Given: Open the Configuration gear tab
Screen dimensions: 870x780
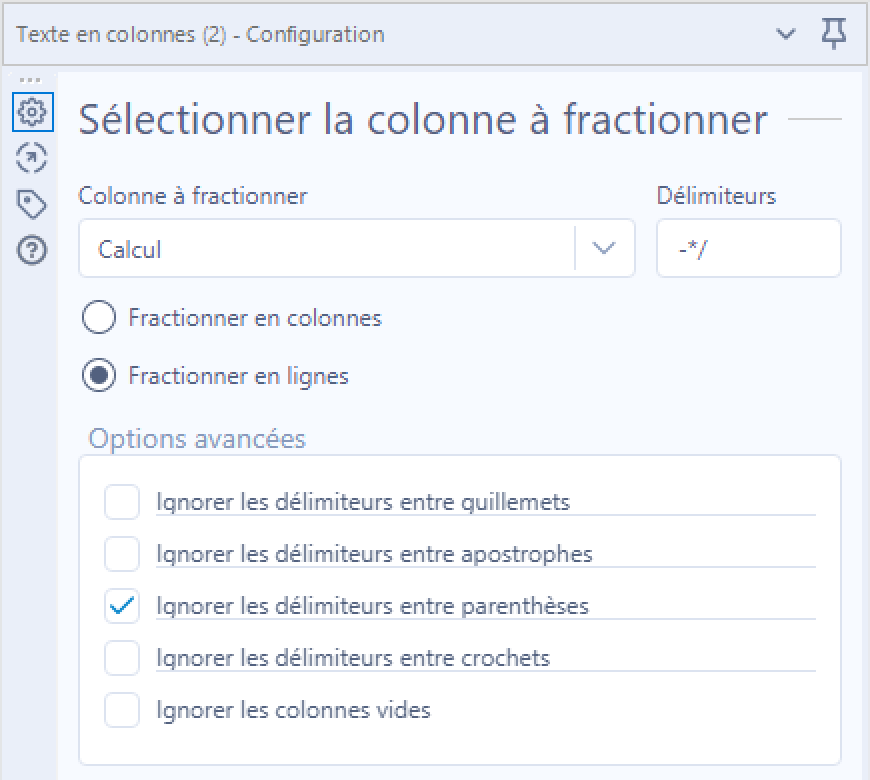Looking at the screenshot, I should click(32, 112).
